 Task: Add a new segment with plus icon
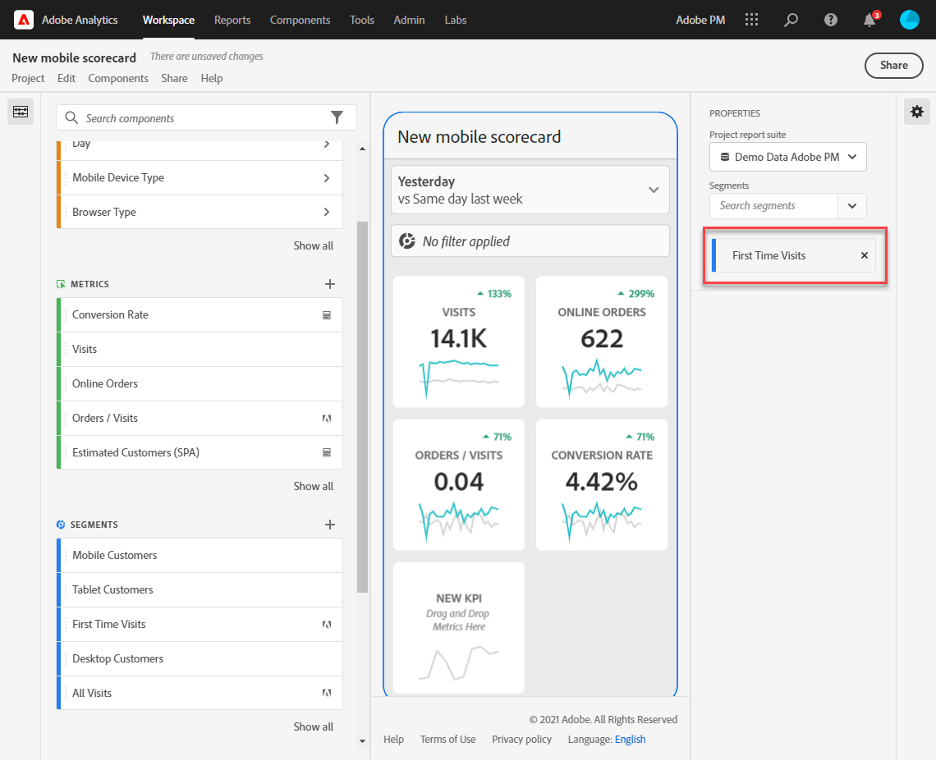click(x=330, y=525)
